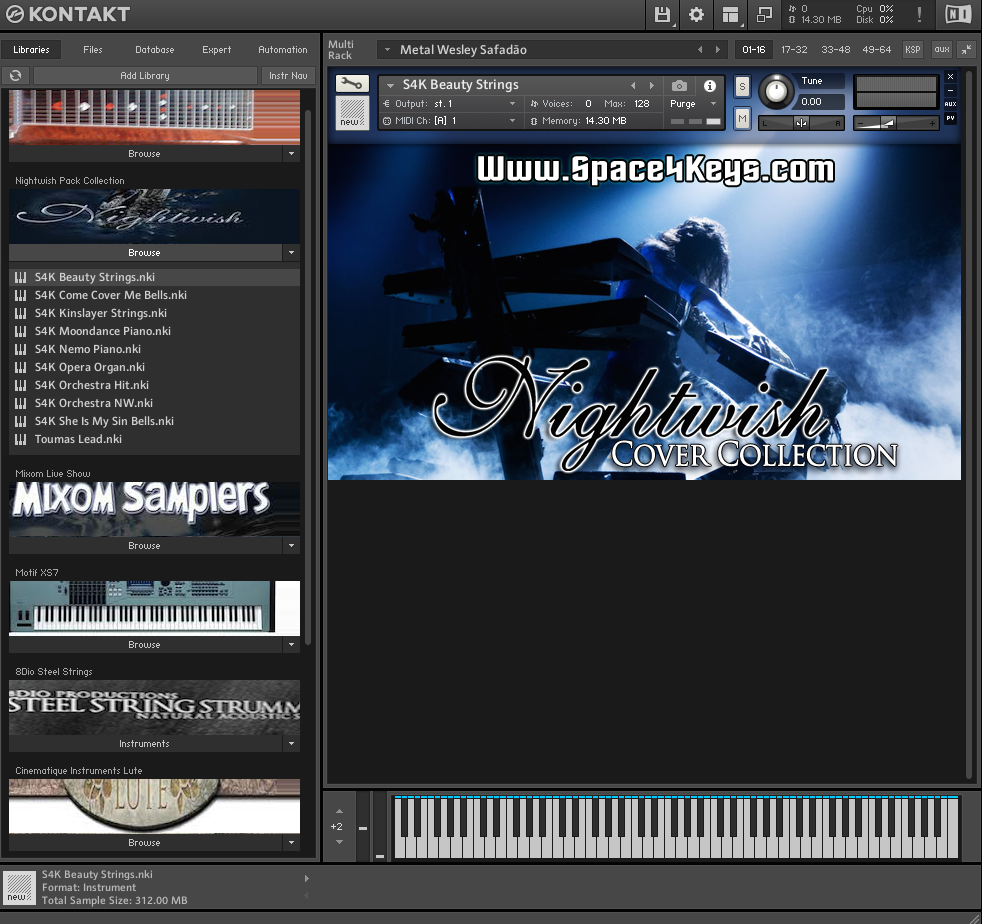Screen dimensions: 982x924
Task: Click the Add Library button
Action: [x=145, y=76]
